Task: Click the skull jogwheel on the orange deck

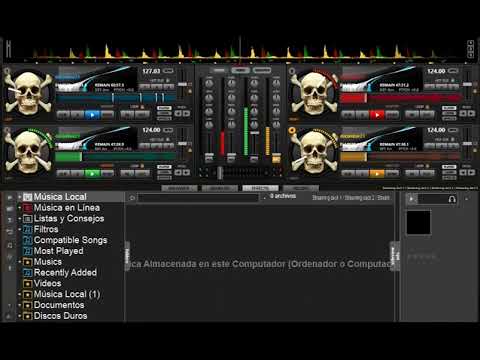Action: coord(314,152)
